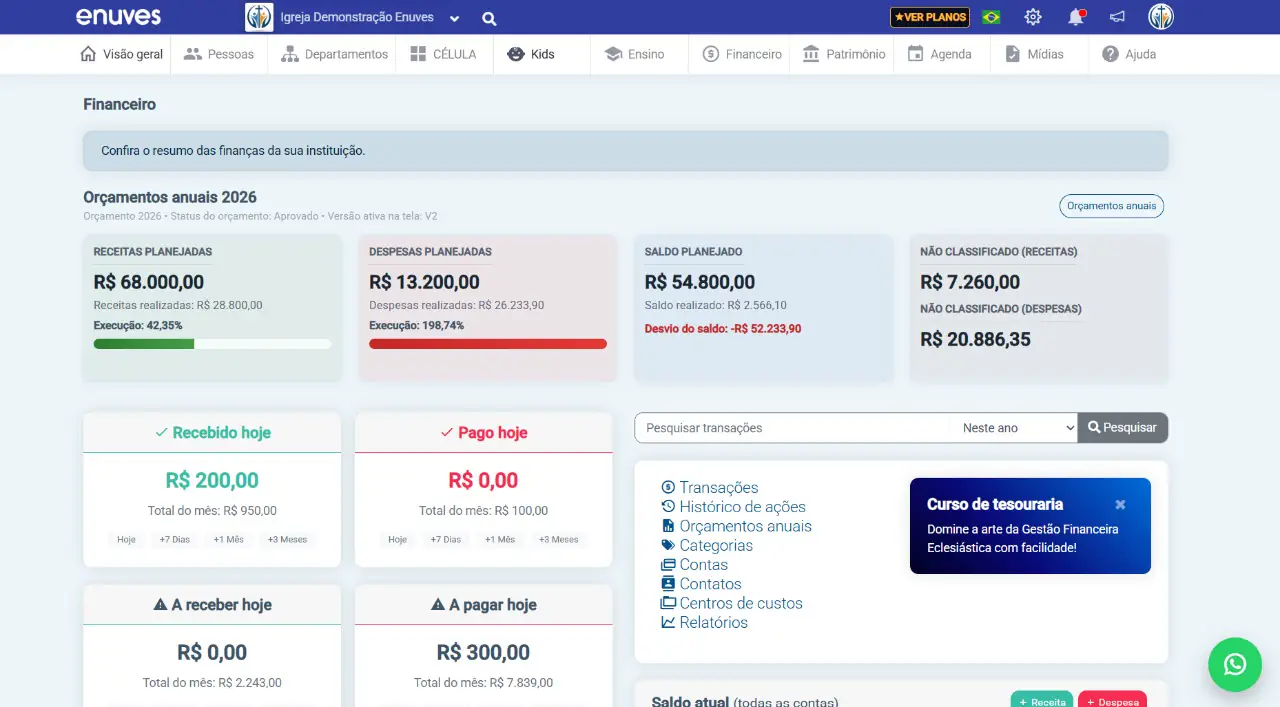Click the Desvio do saldo text
The image size is (1280, 707).
coord(723,328)
